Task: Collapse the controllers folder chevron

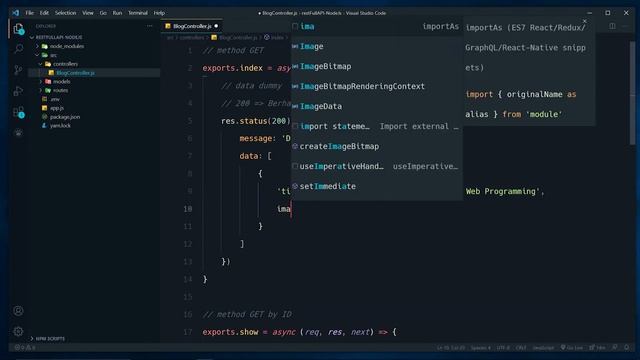Action: 41,64
